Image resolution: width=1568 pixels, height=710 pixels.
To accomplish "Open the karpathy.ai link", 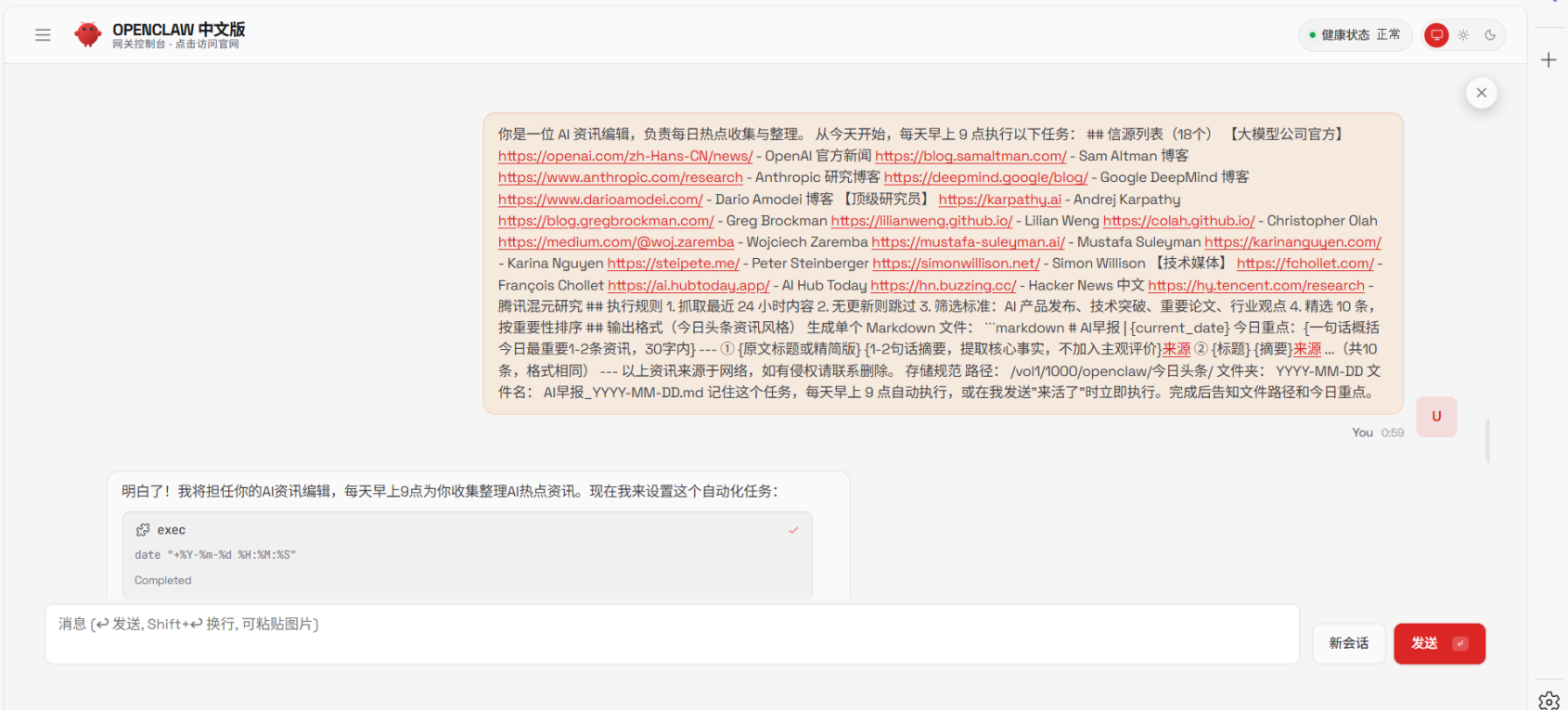I will pyautogui.click(x=1000, y=200).
